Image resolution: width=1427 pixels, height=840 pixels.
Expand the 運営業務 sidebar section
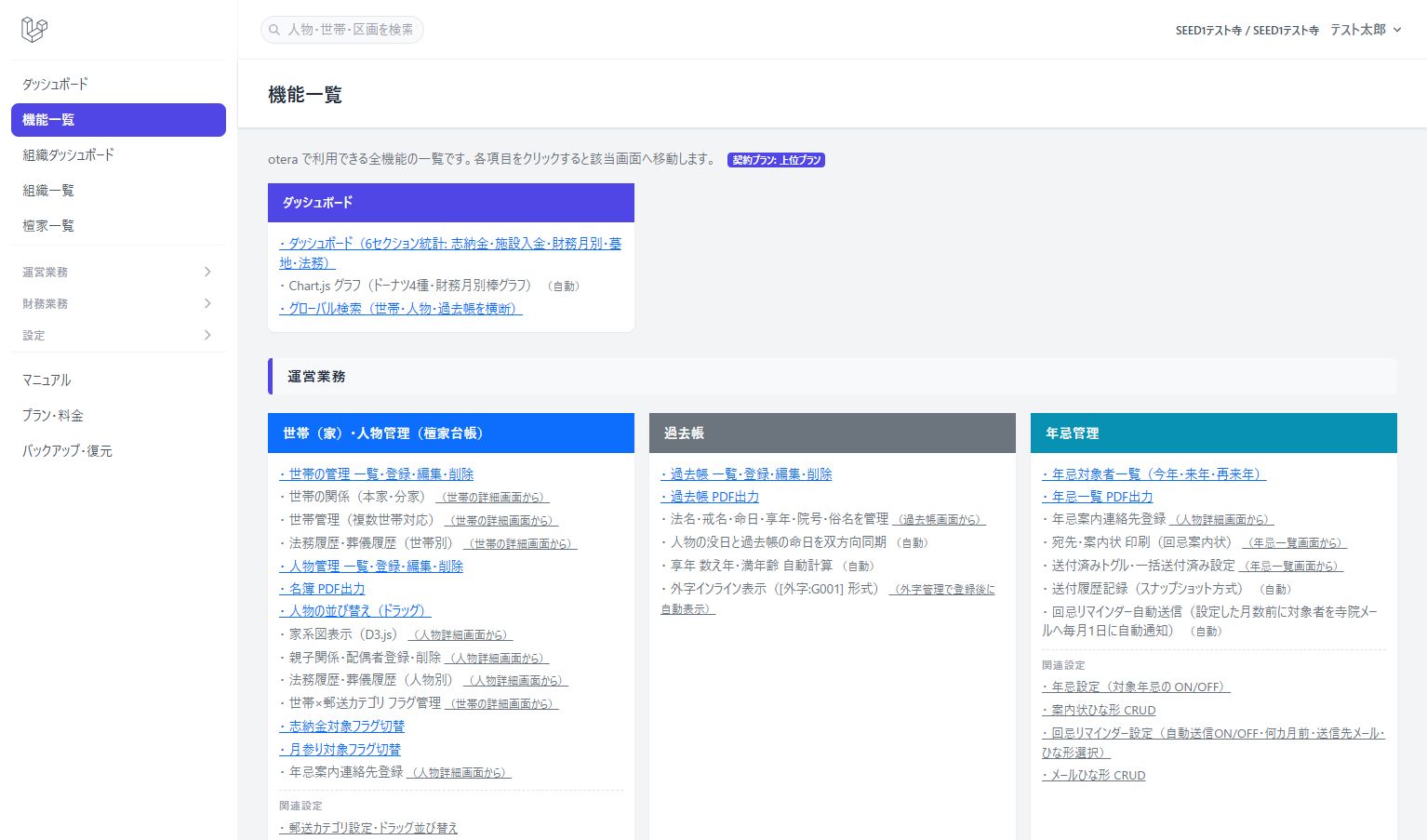click(118, 272)
